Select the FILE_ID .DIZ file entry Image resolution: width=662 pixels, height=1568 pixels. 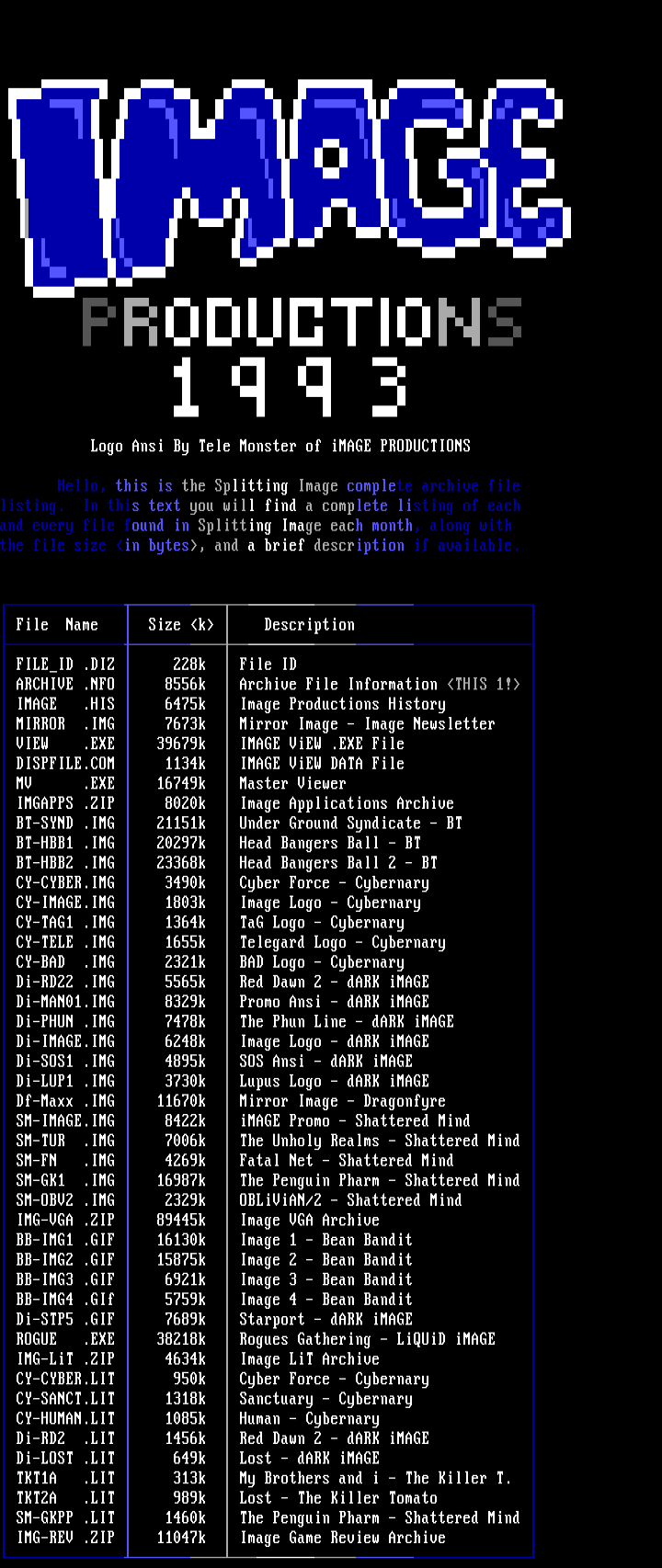coord(65,665)
